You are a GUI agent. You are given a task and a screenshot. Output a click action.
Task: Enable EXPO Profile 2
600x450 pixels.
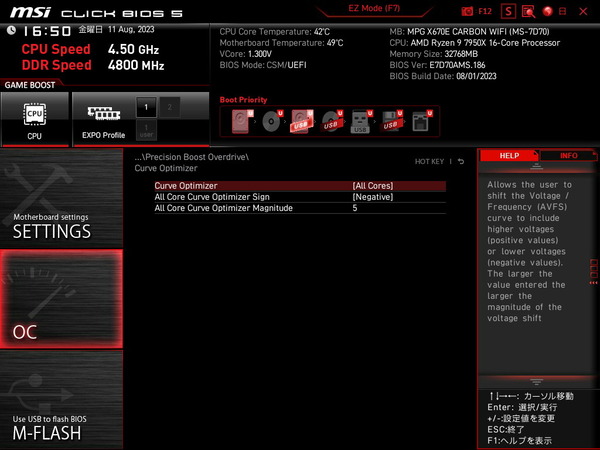click(x=170, y=107)
